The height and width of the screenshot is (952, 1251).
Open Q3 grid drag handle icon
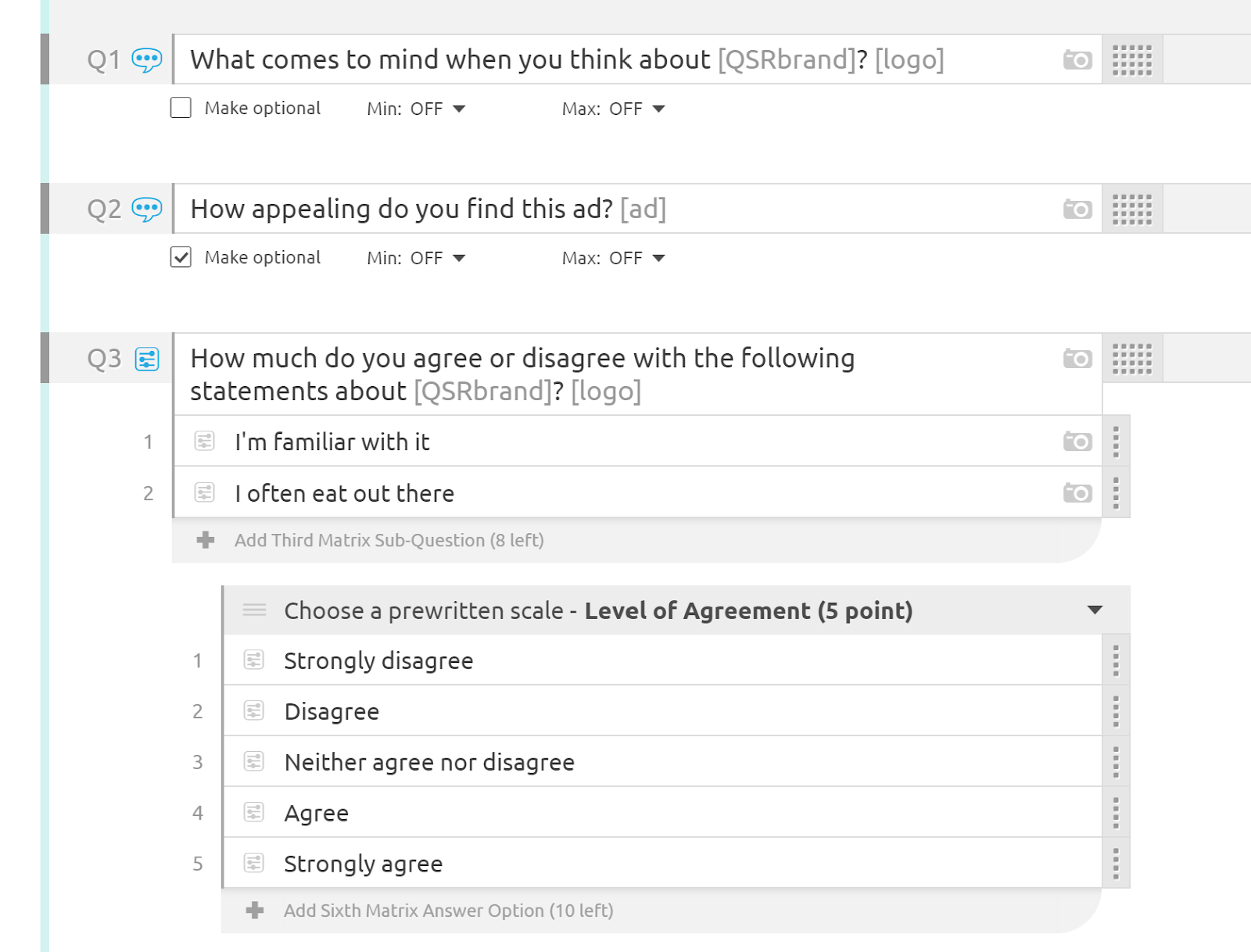1132,359
